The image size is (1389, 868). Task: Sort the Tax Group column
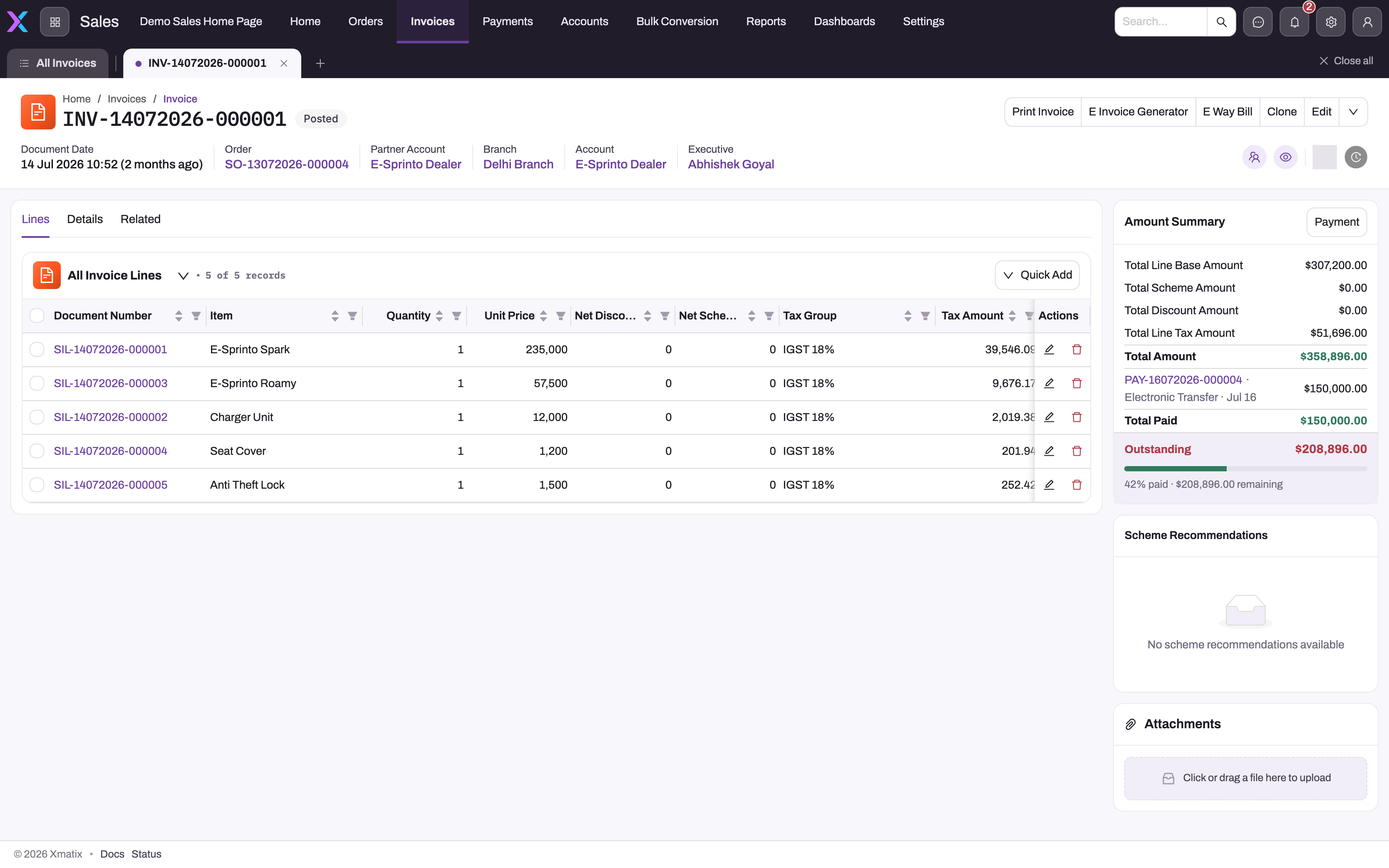[x=908, y=316]
